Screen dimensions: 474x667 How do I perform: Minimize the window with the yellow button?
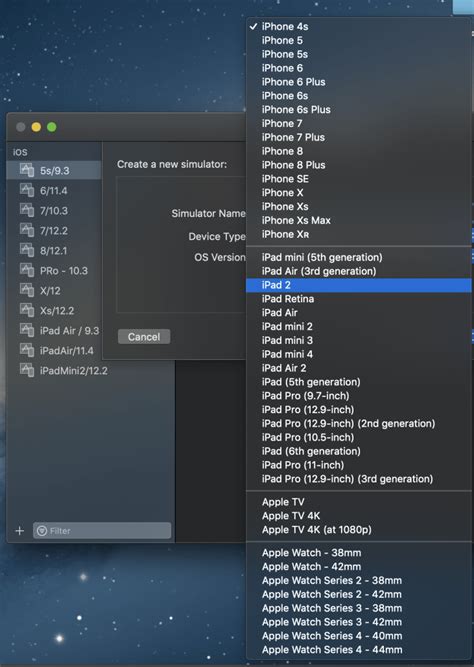tap(36, 127)
